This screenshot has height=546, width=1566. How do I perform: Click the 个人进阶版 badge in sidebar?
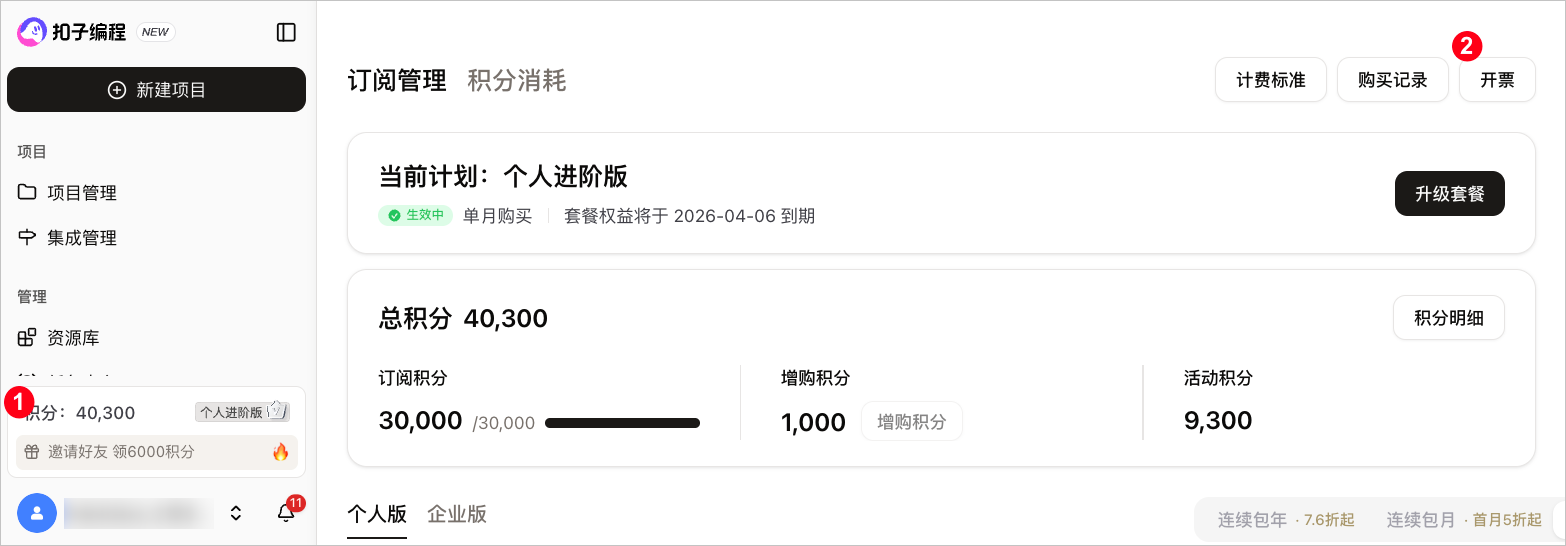[x=231, y=412]
